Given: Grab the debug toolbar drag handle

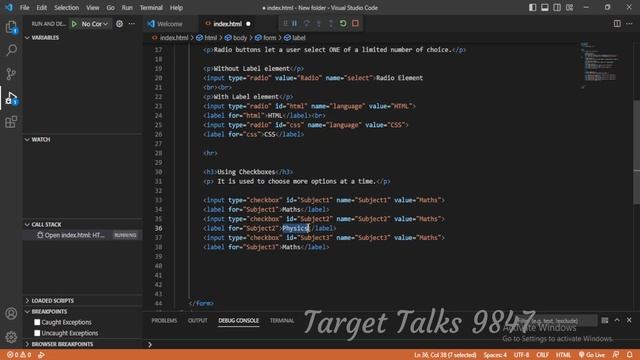Looking at the screenshot, I should [285, 23].
